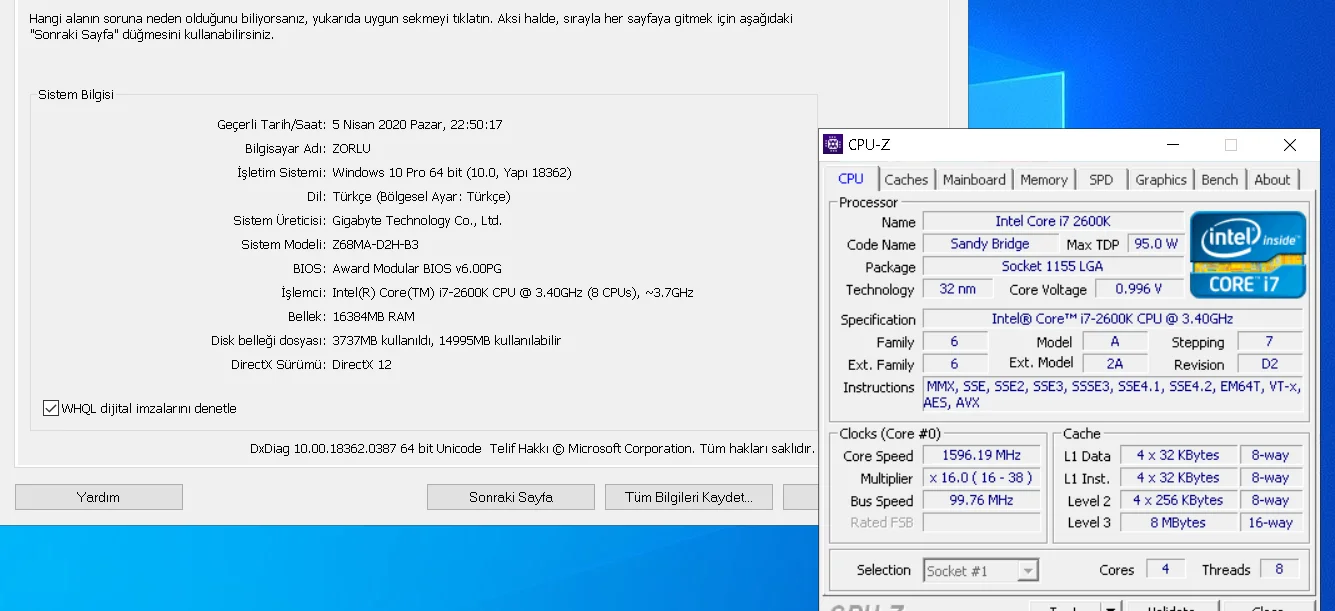1335x611 pixels.
Task: Click the Socket 1155 LGA package field
Action: point(1053,267)
